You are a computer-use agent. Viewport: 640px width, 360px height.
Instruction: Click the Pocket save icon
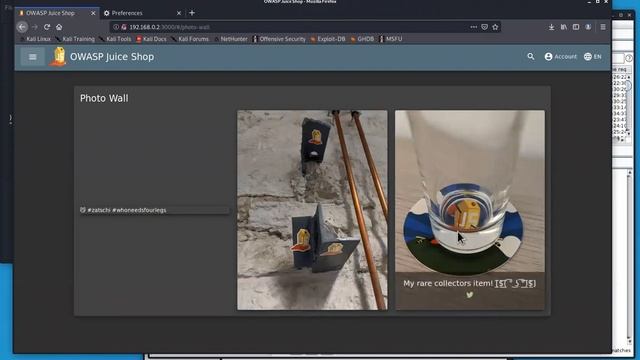pos(484,27)
